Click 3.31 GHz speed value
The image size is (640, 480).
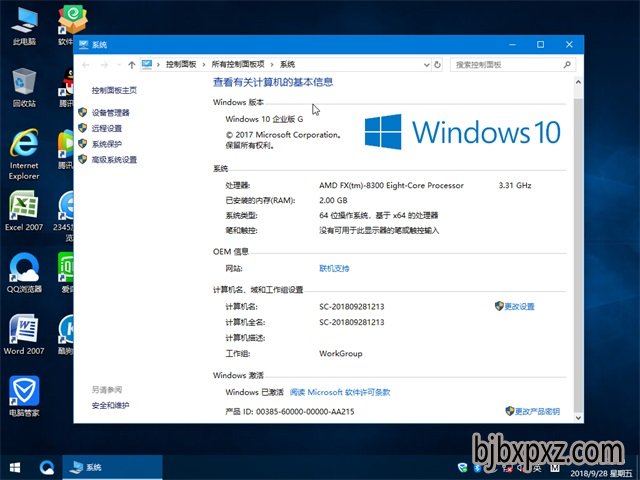(515, 185)
